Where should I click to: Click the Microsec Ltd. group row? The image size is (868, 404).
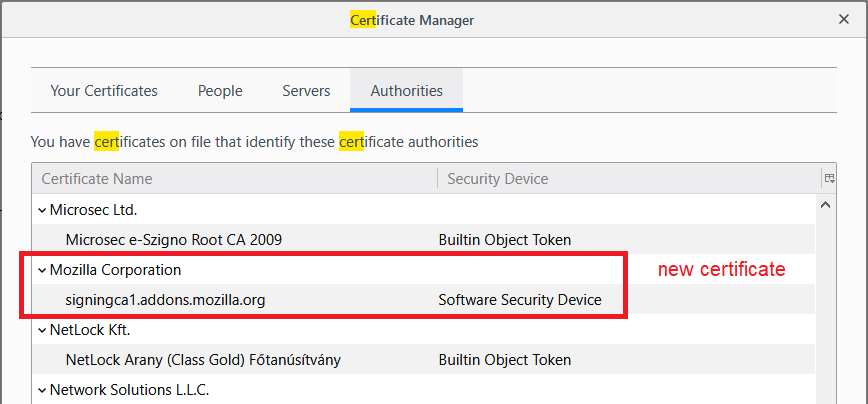93,210
